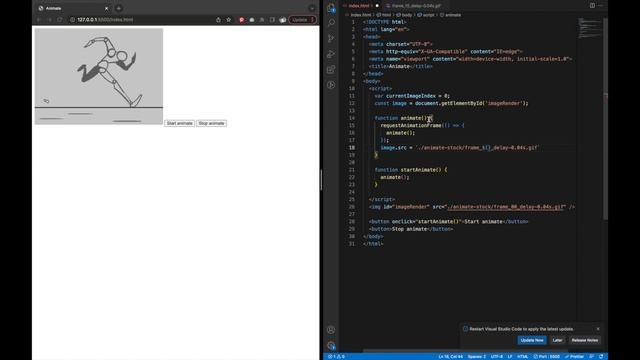The width and height of the screenshot is (640, 360).
Task: Open Release Notes from the notification
Action: [x=584, y=340]
